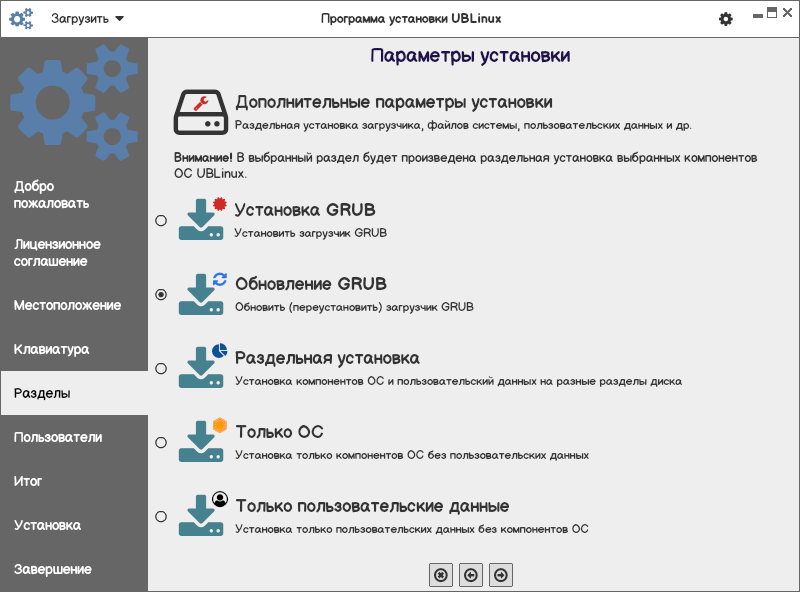Maximize the installer window
This screenshot has width=800, height=592.
click(x=772, y=13)
